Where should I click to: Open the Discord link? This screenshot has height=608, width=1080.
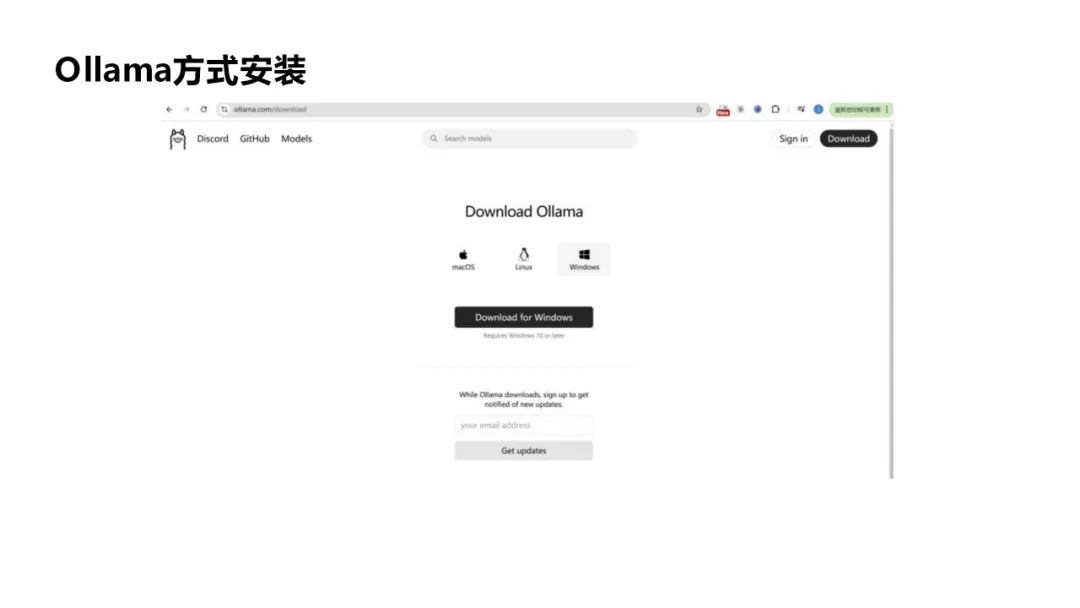[212, 138]
